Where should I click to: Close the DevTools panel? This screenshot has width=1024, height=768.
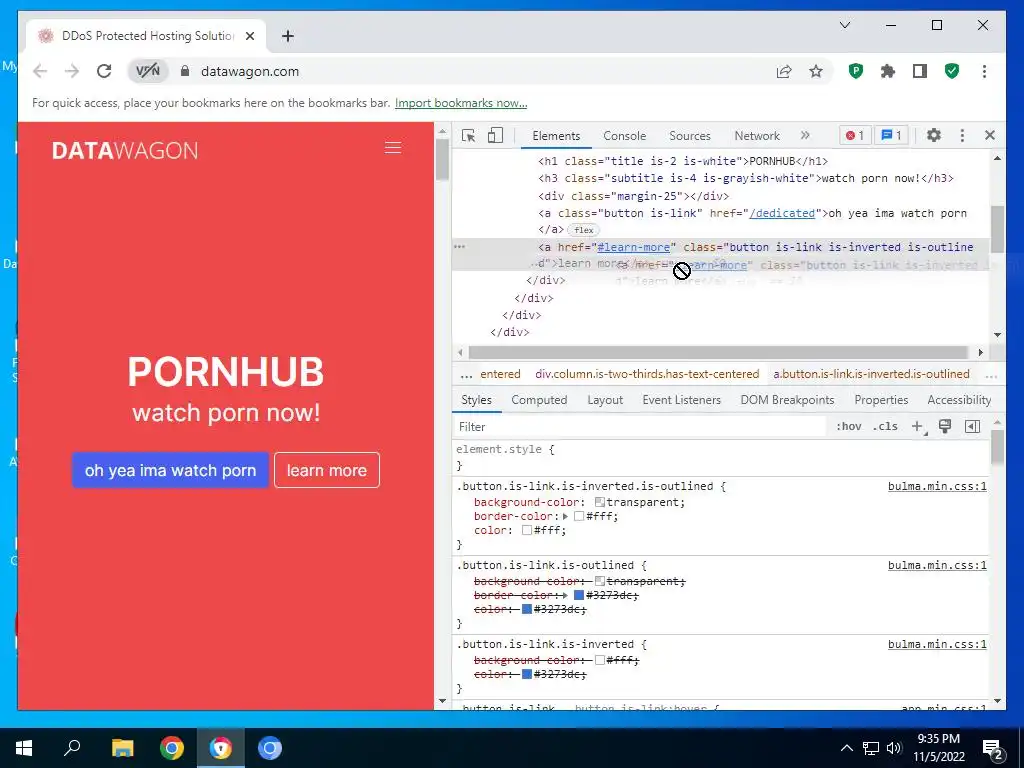tap(990, 135)
